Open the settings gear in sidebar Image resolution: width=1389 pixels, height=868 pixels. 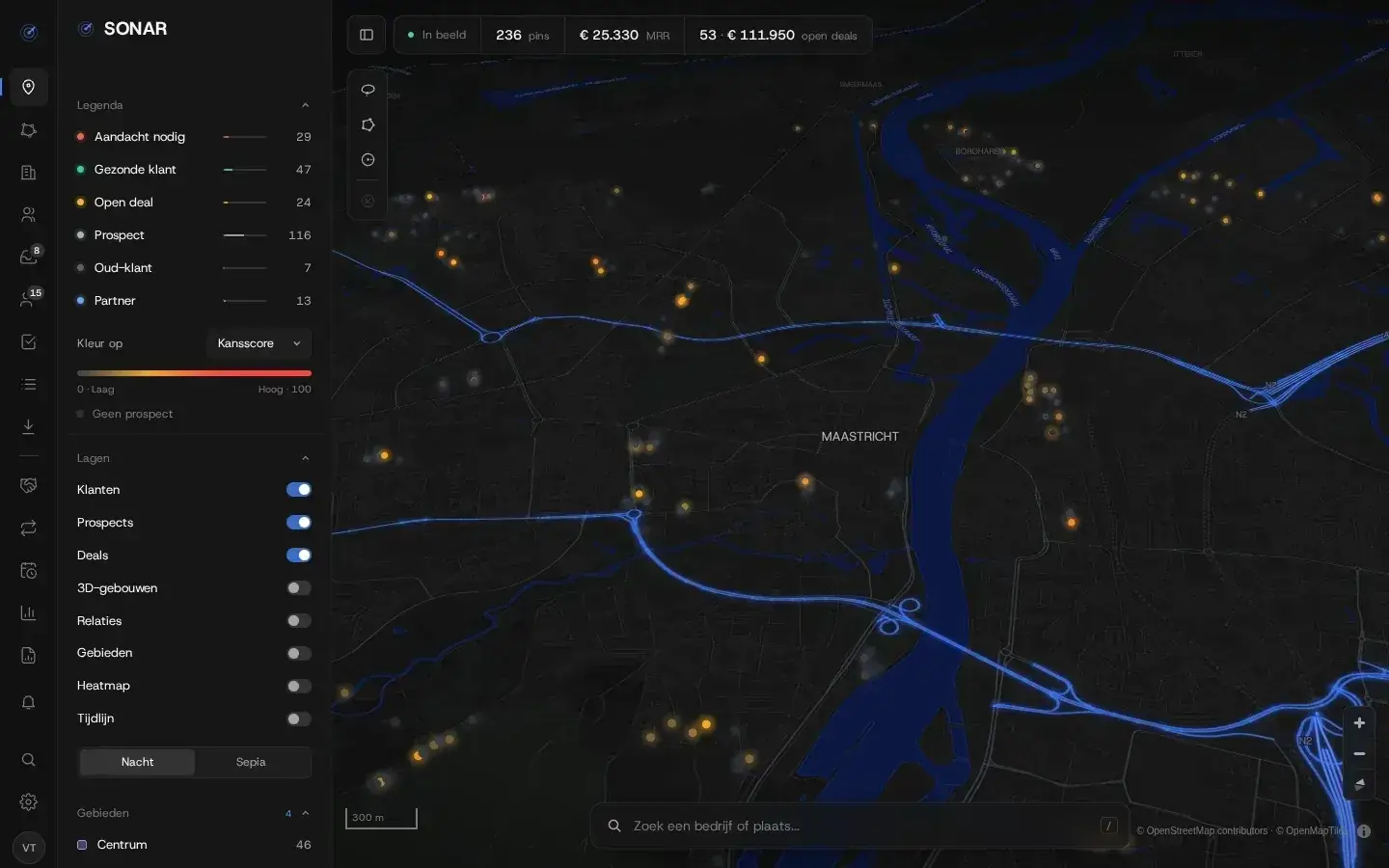[29, 801]
